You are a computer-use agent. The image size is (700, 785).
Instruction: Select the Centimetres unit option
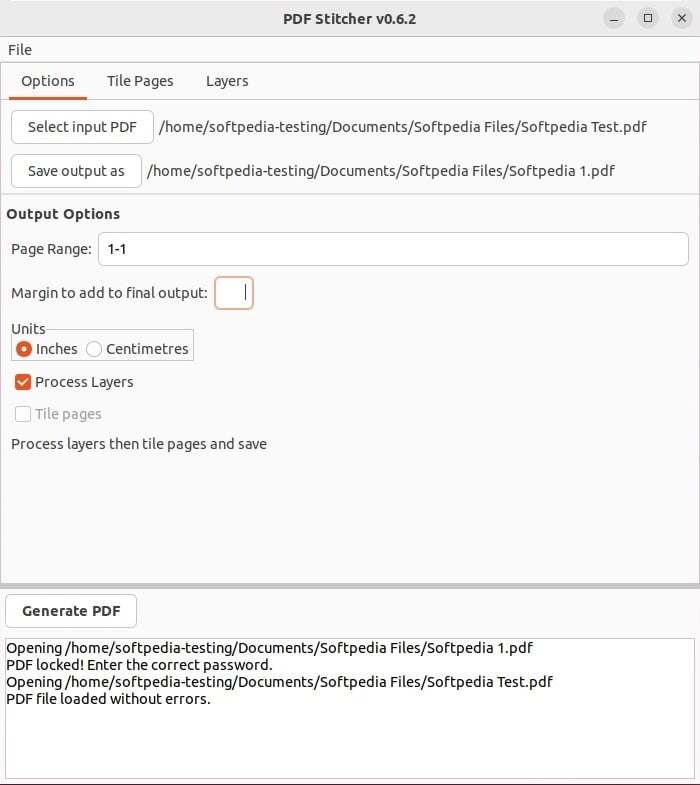tap(94, 349)
